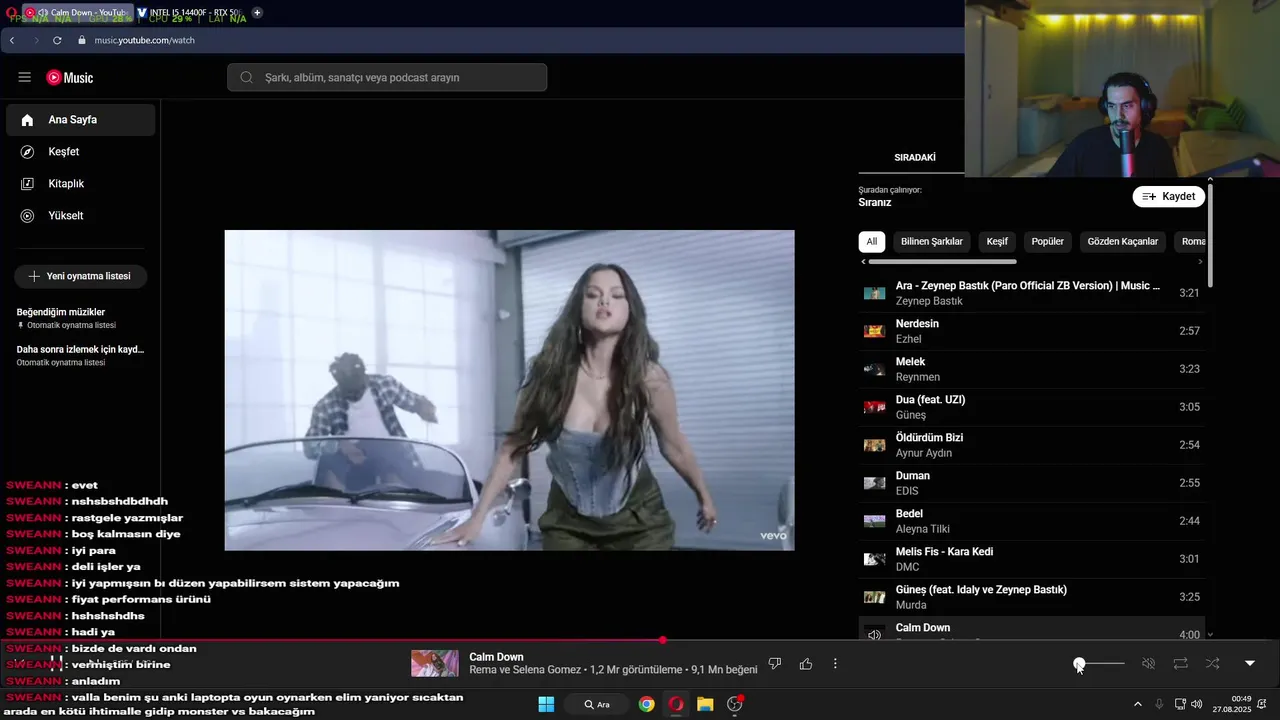Play Bedel by Aleyna Tilki from the queue
Viewport: 1280px width, 720px height.
(1032, 521)
